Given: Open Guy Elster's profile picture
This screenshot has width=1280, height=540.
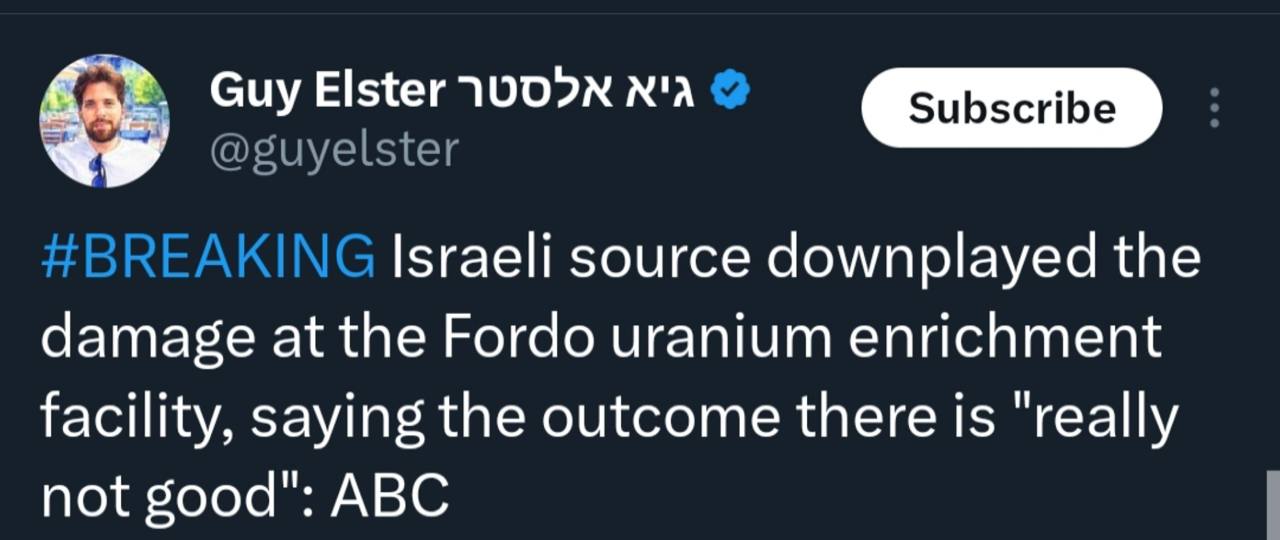Looking at the screenshot, I should click(104, 121).
